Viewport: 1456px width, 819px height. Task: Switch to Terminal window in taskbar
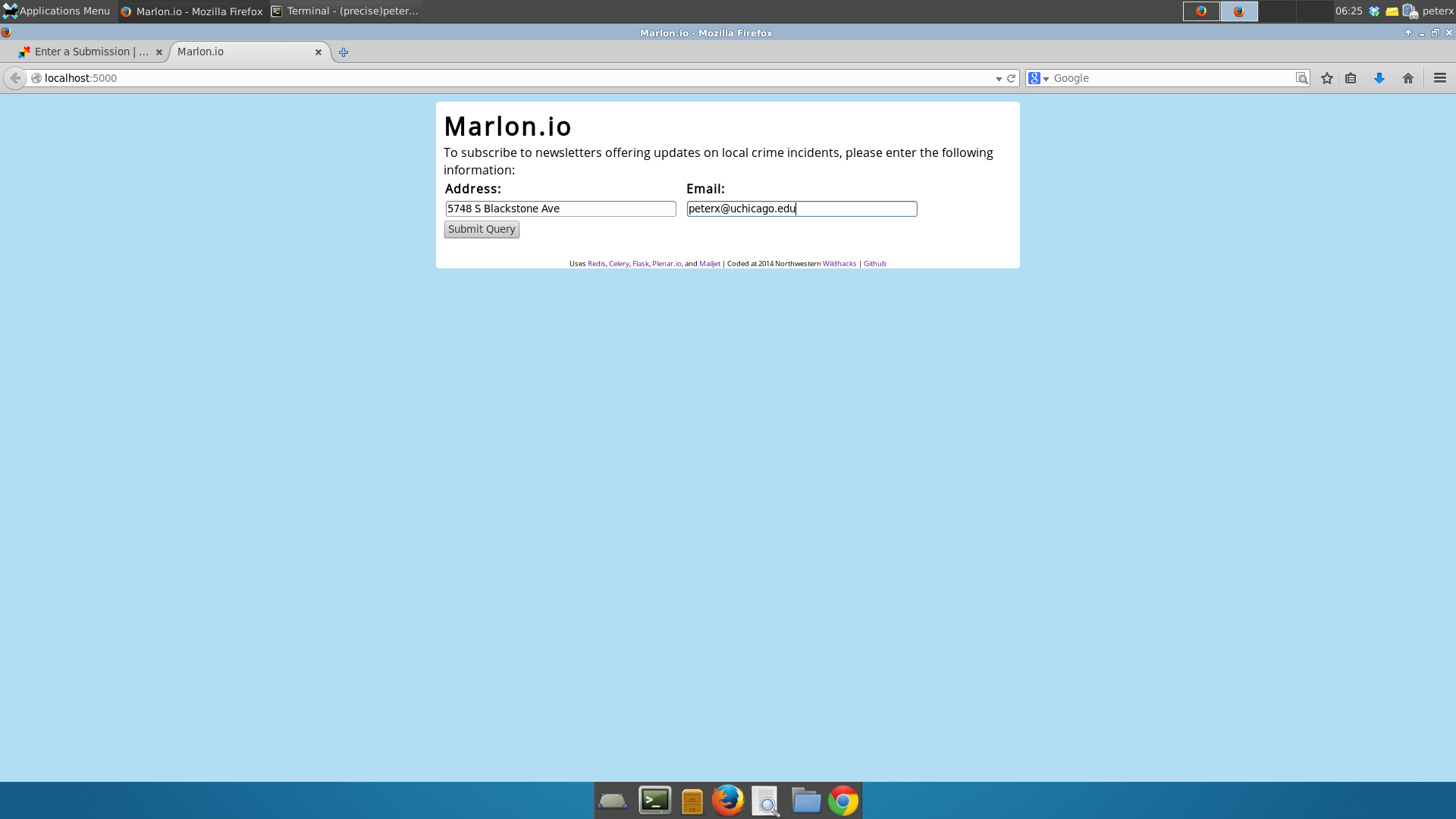pyautogui.click(x=346, y=11)
